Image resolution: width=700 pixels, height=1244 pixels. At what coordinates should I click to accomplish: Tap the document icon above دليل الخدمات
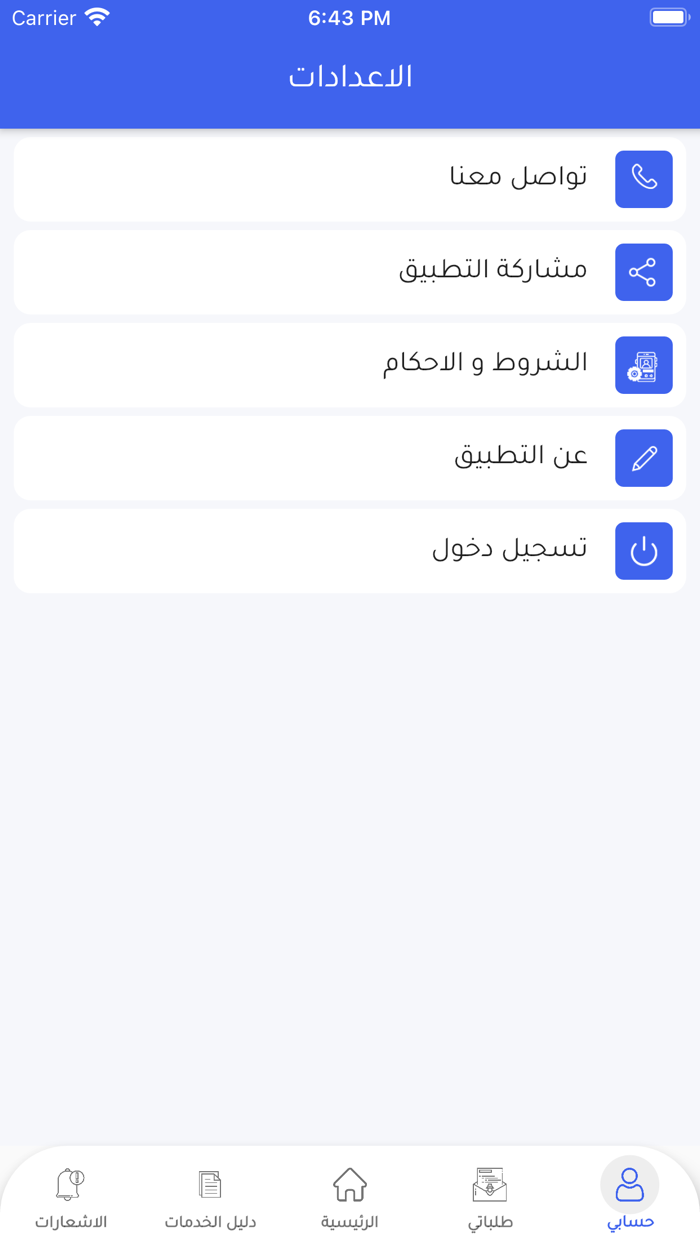pos(209,1183)
